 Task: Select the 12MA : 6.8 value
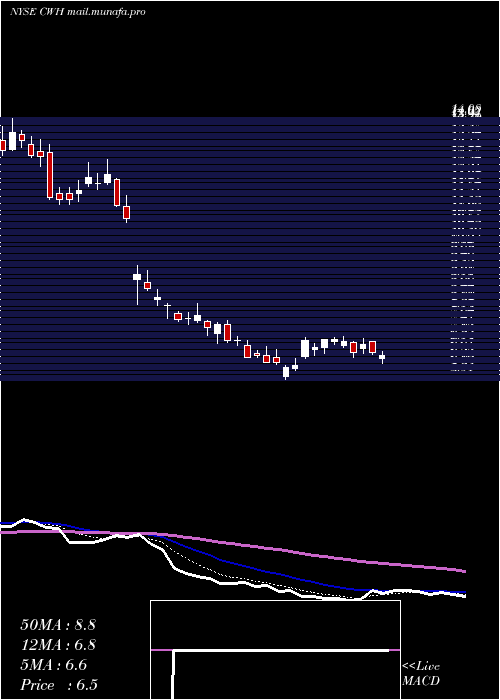click(x=58, y=645)
